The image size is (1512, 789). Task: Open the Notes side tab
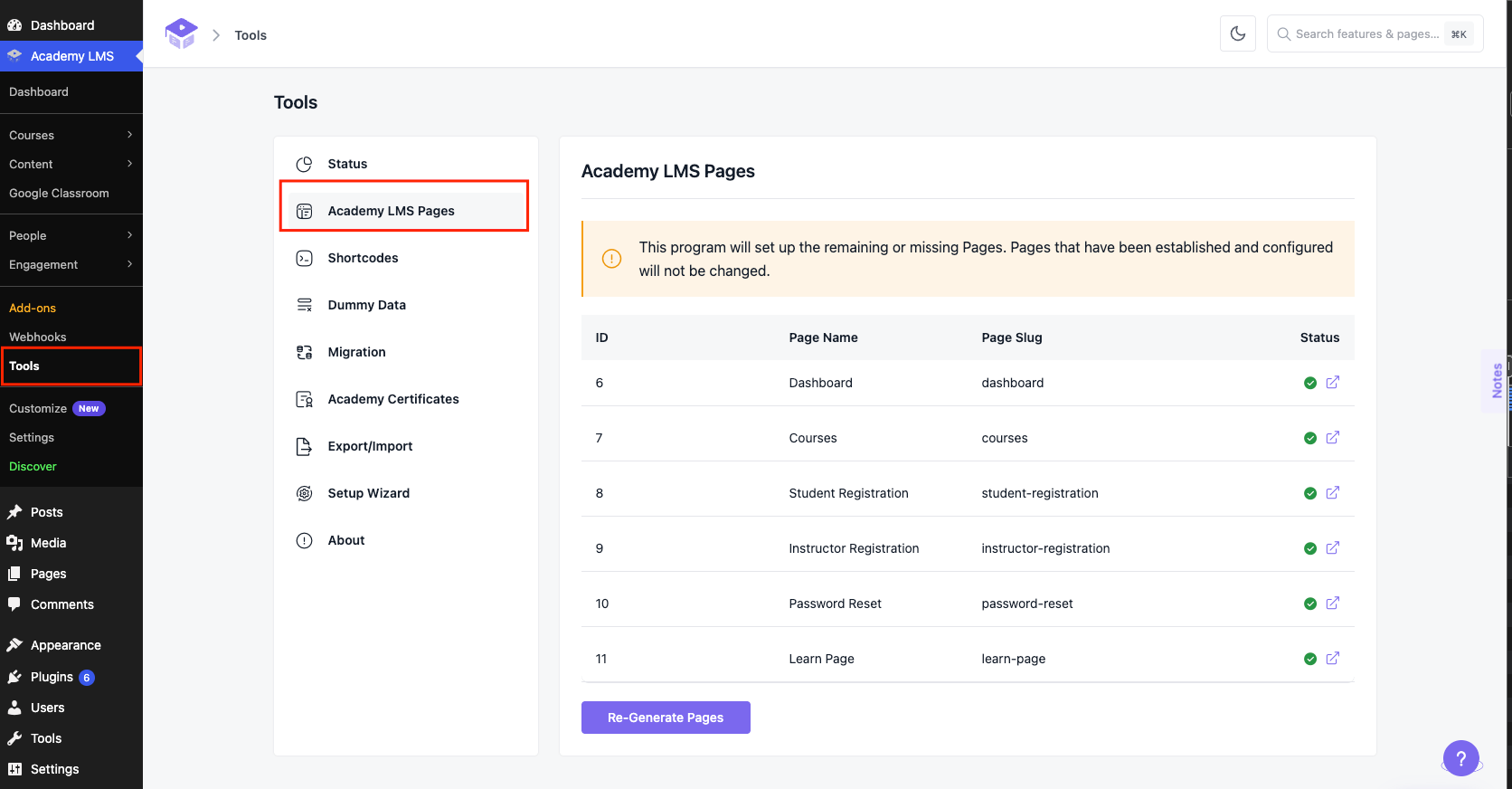(x=1495, y=381)
